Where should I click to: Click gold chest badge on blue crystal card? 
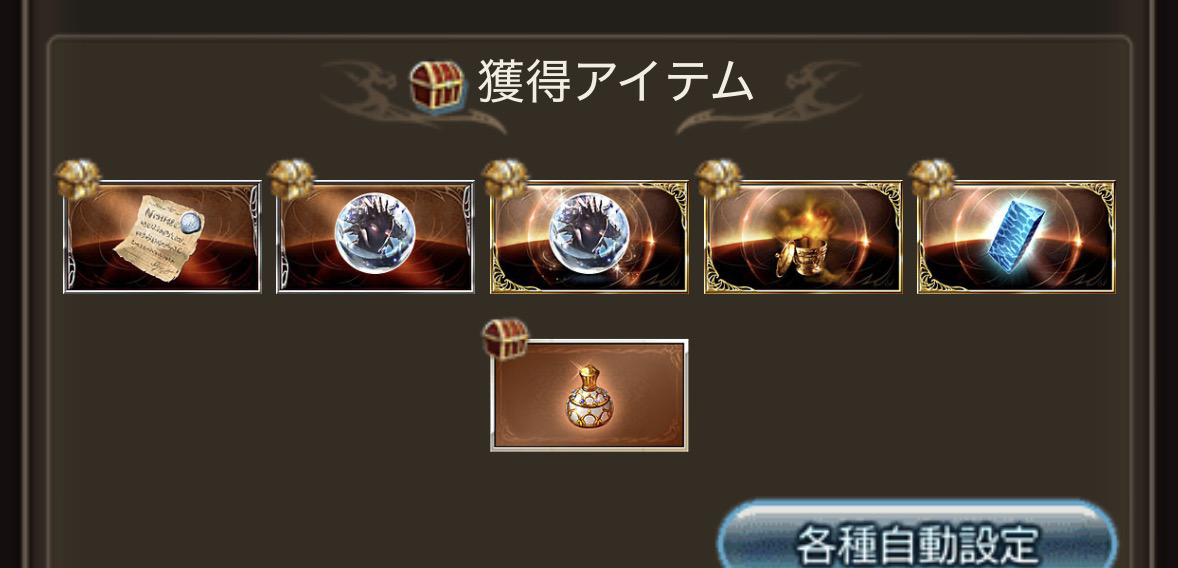932,180
